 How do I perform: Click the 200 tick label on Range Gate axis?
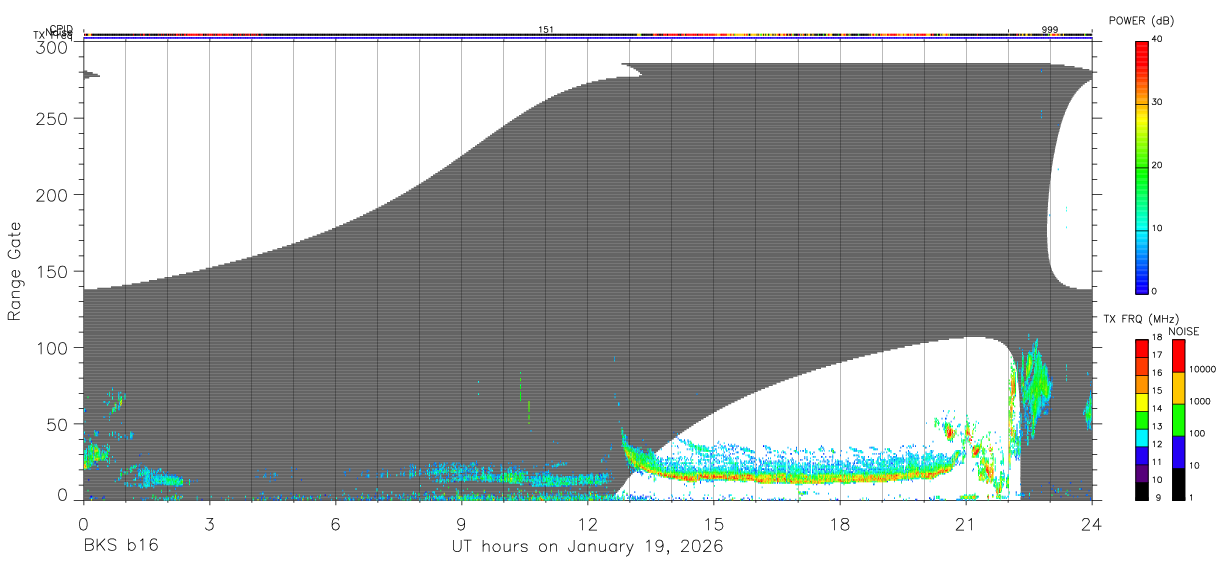pyautogui.click(x=53, y=195)
